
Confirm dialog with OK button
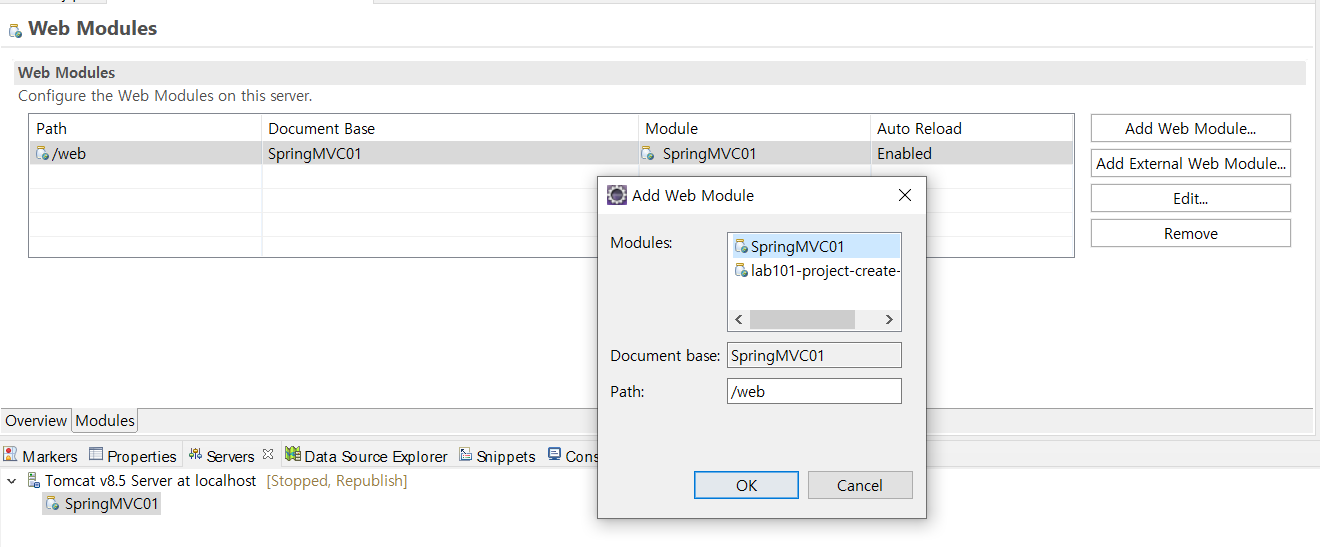pos(746,485)
